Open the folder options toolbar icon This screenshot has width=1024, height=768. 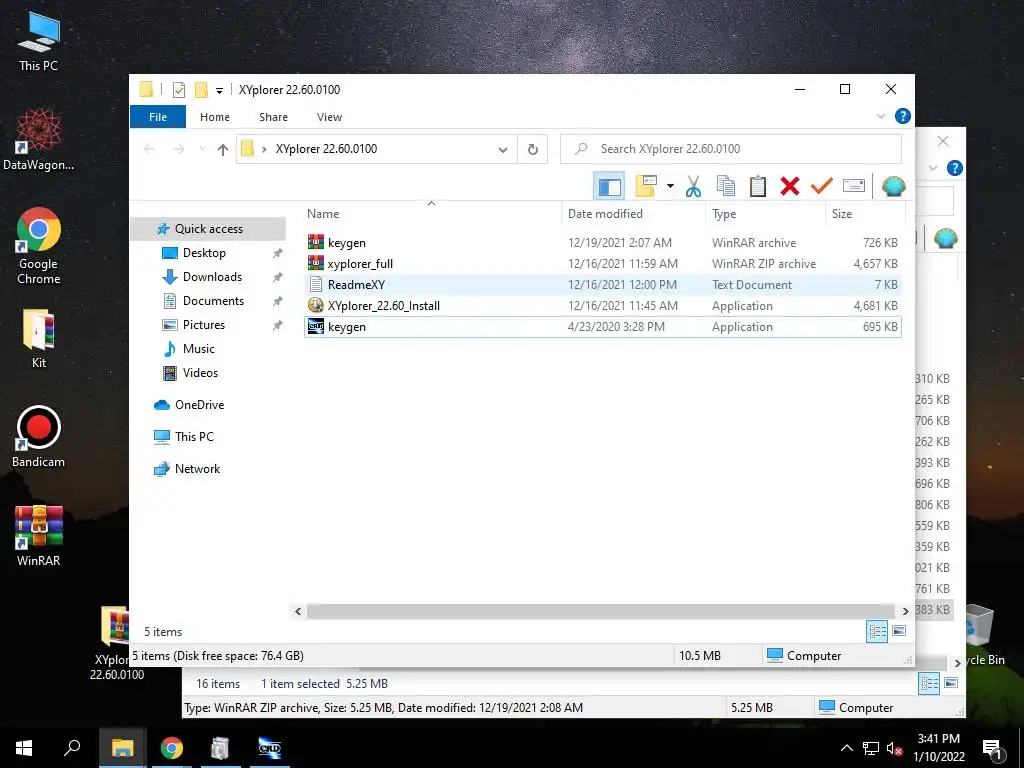(x=646, y=186)
